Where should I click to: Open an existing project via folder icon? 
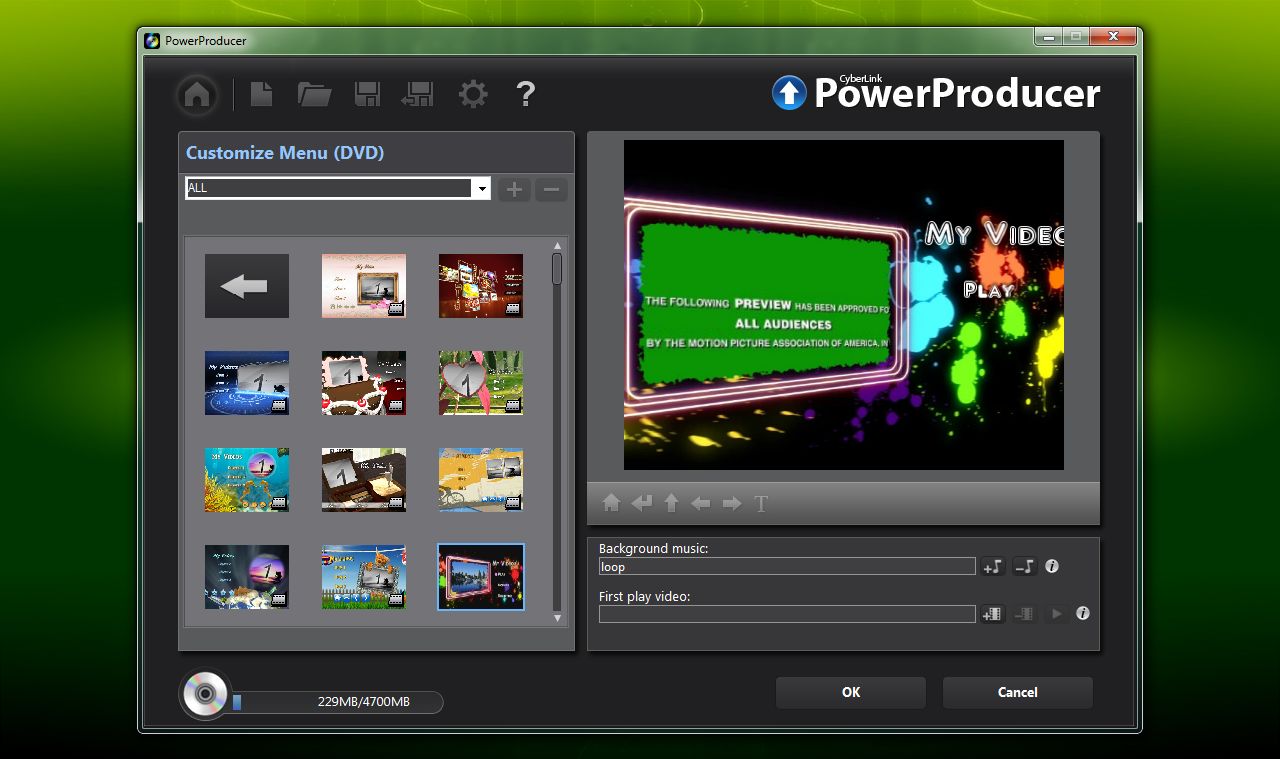[315, 94]
